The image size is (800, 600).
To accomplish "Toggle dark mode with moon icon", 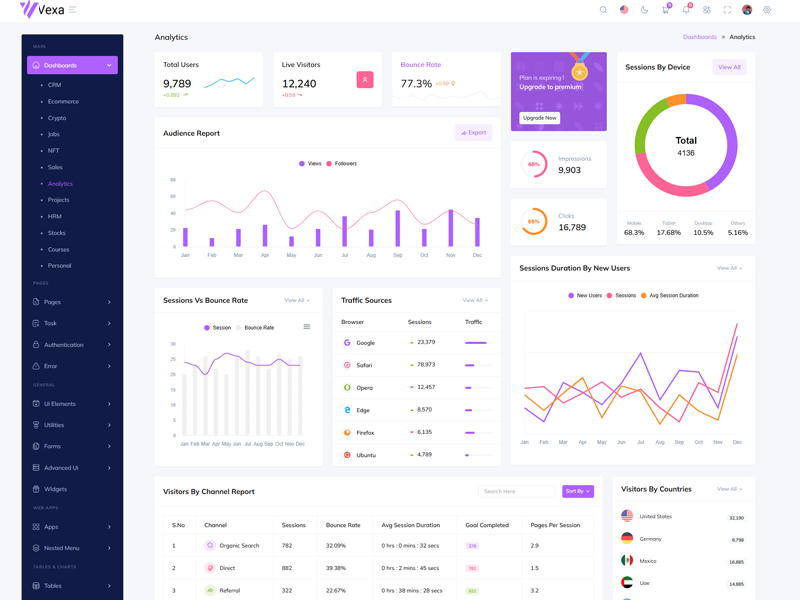I will click(x=644, y=10).
